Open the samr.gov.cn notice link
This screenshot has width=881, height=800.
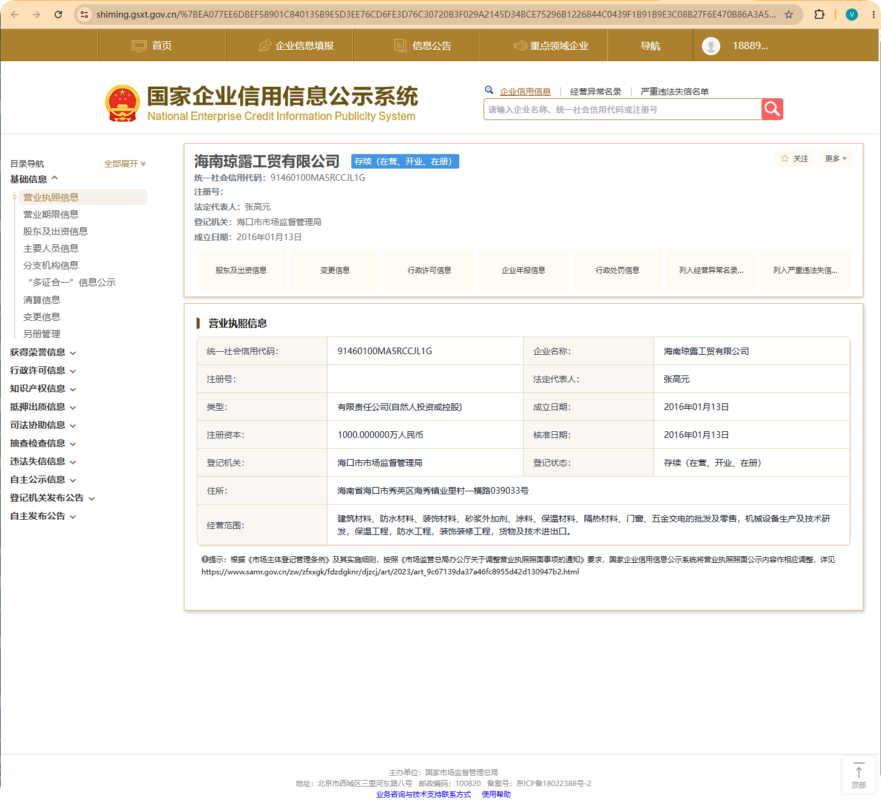pyautogui.click(x=390, y=572)
